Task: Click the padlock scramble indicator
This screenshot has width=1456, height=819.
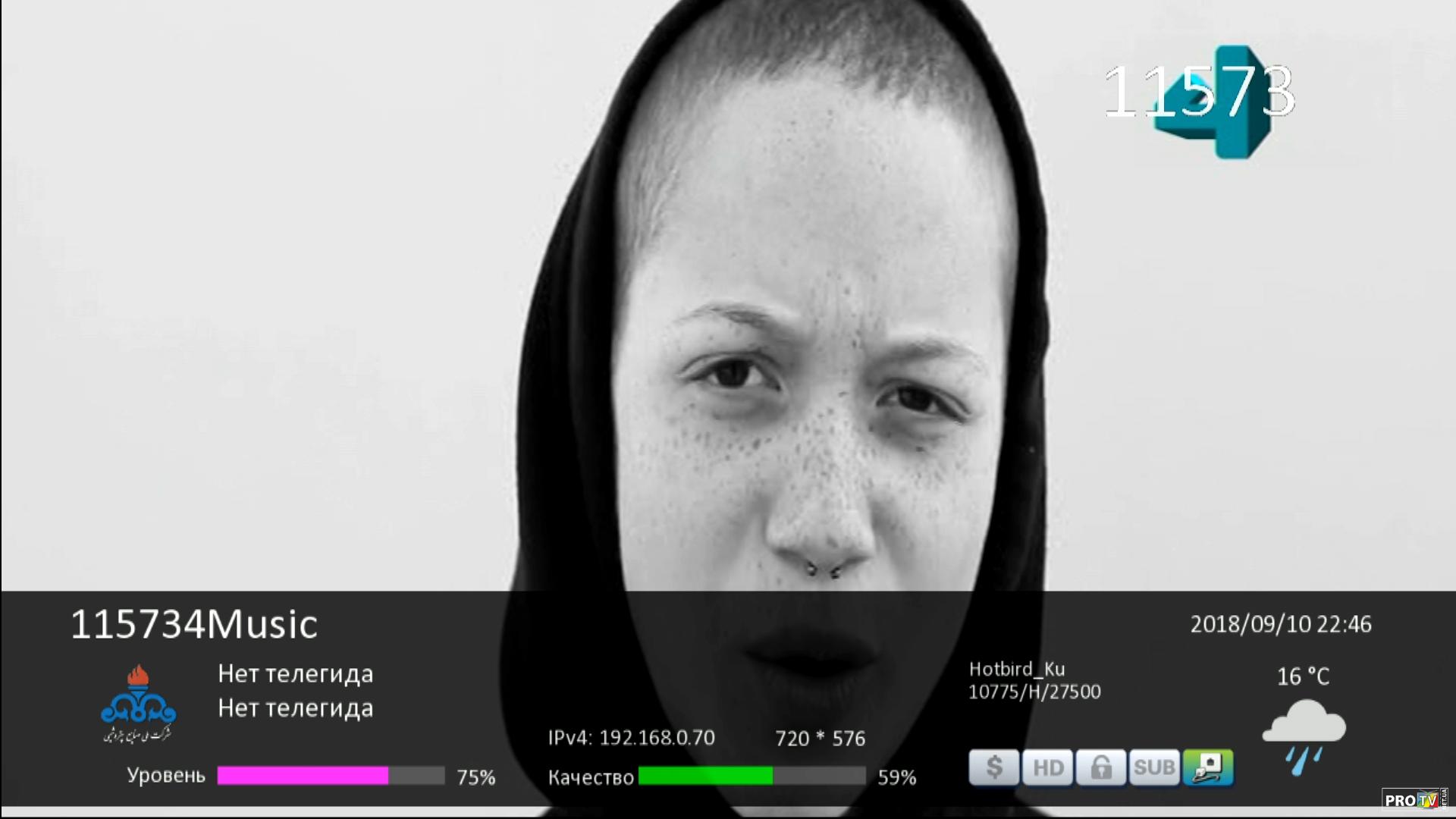Action: 1100,768
